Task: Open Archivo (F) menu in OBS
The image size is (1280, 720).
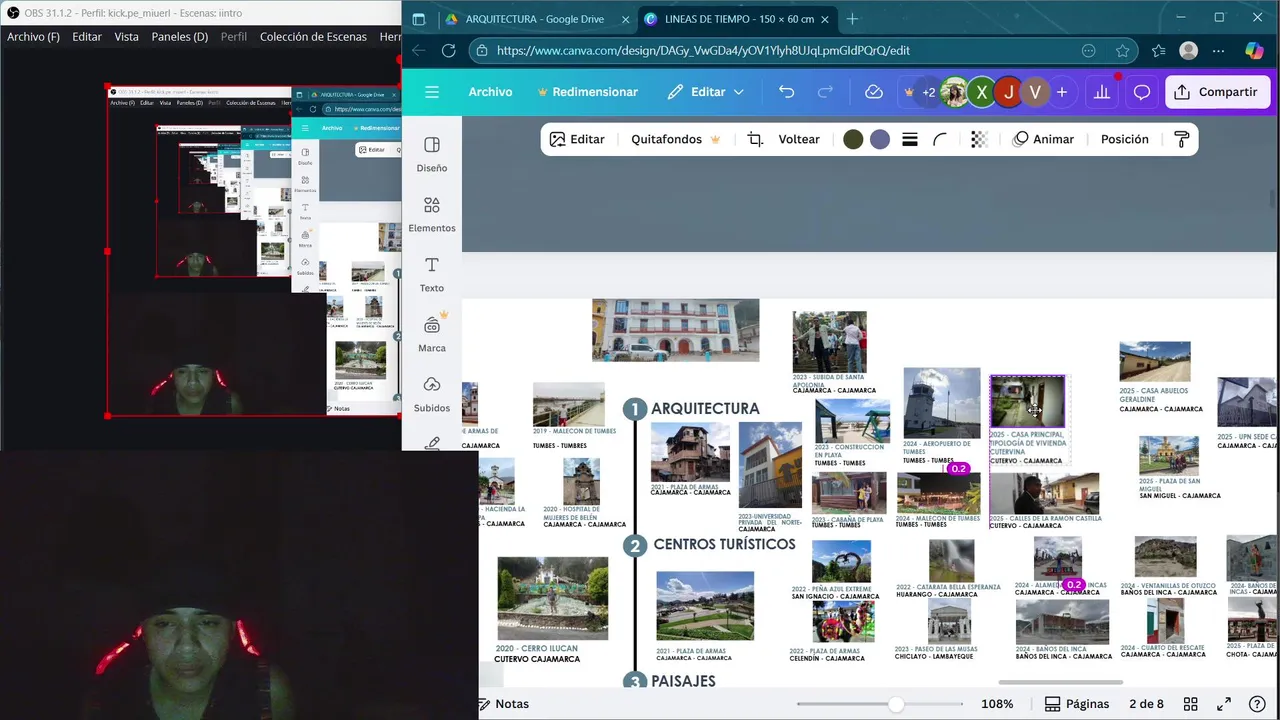Action: click(33, 37)
